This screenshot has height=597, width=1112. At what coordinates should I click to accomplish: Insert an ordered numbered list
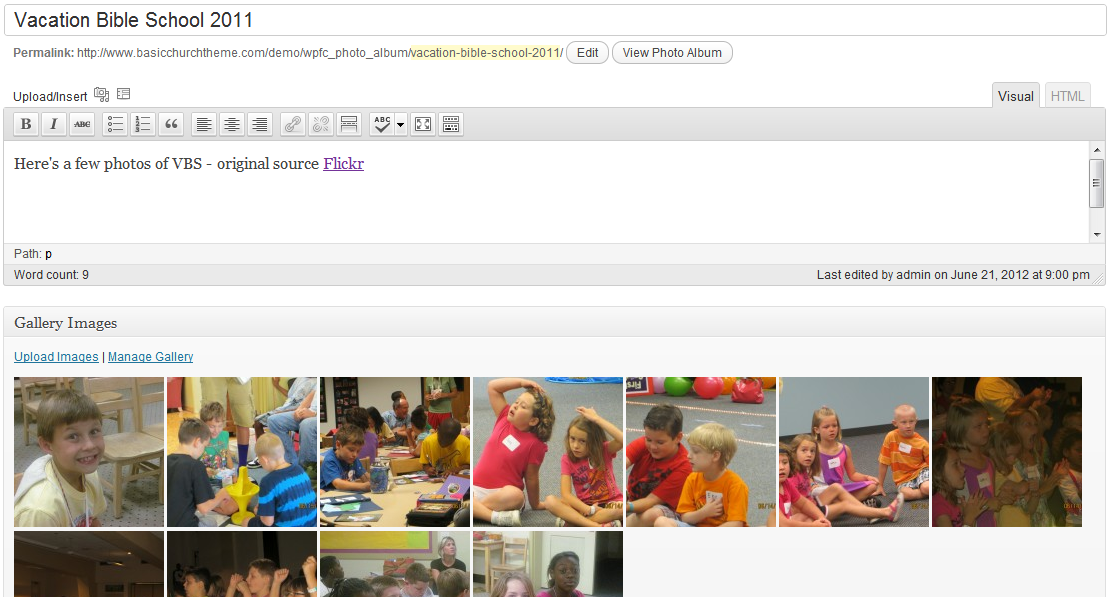pyautogui.click(x=143, y=124)
